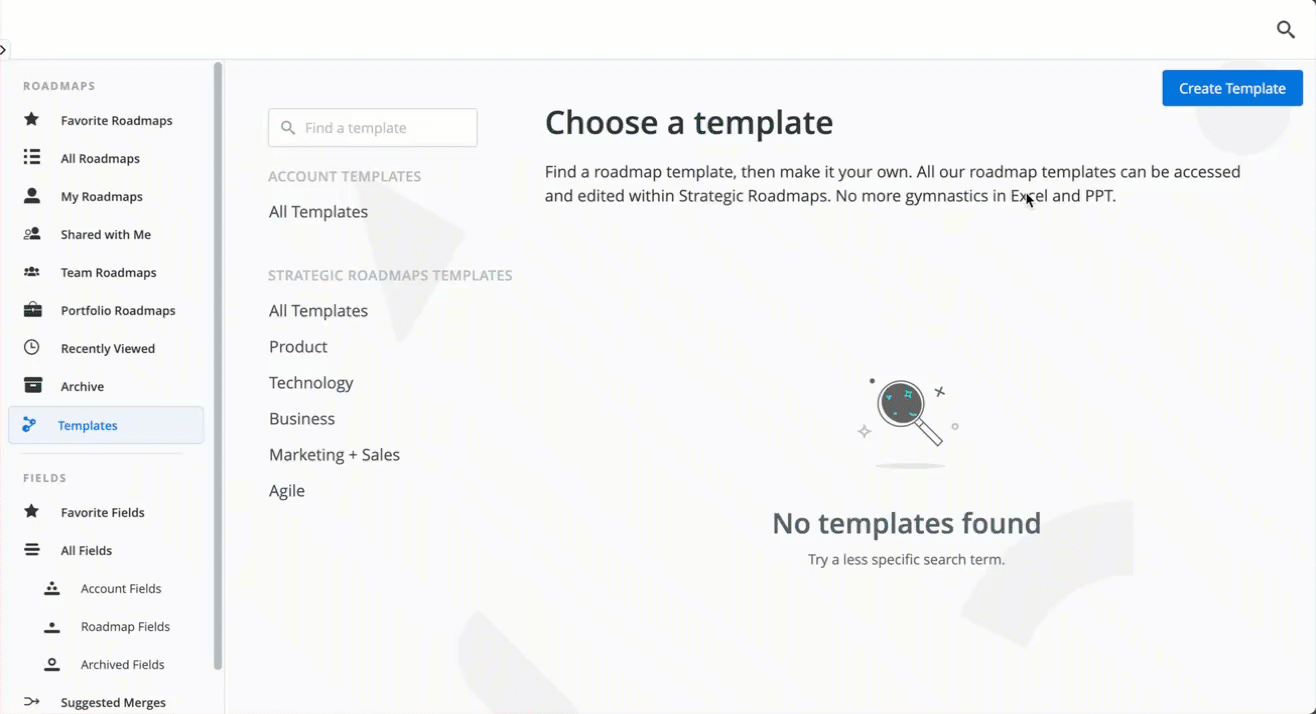Browse Agile roadmap templates
This screenshot has width=1316, height=714.
click(x=287, y=491)
